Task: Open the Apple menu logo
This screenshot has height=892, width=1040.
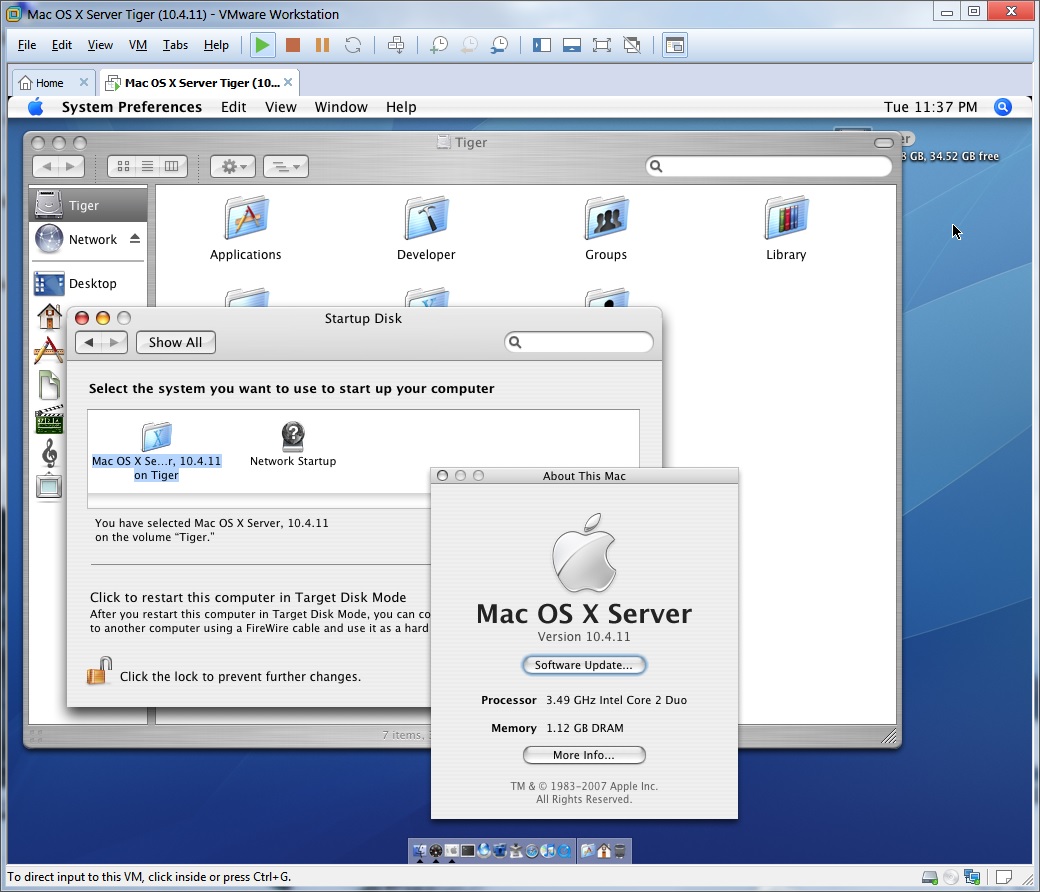Action: [36, 107]
